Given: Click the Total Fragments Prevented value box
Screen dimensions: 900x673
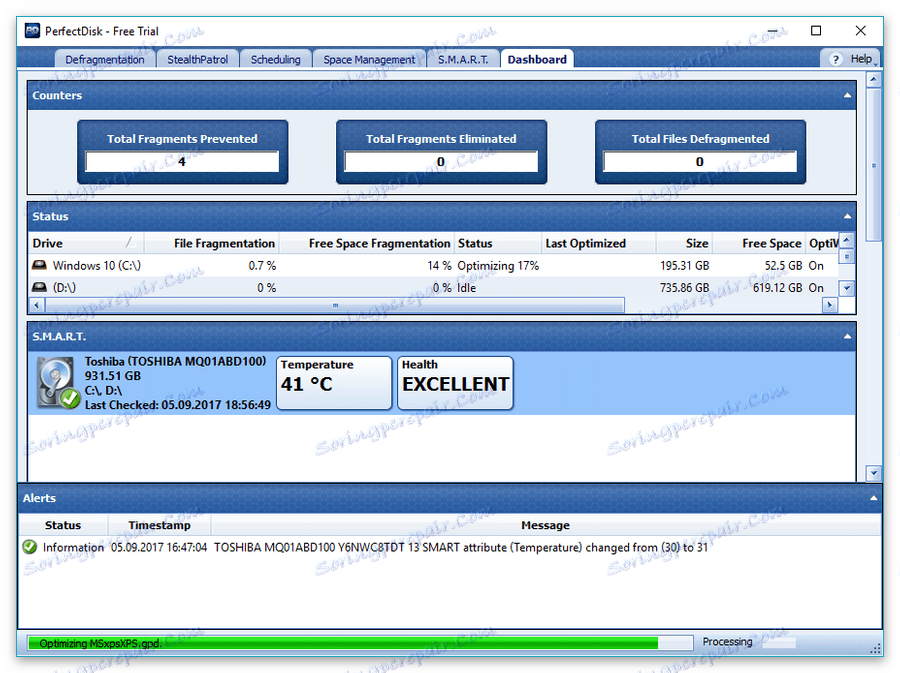Looking at the screenshot, I should coord(182,162).
